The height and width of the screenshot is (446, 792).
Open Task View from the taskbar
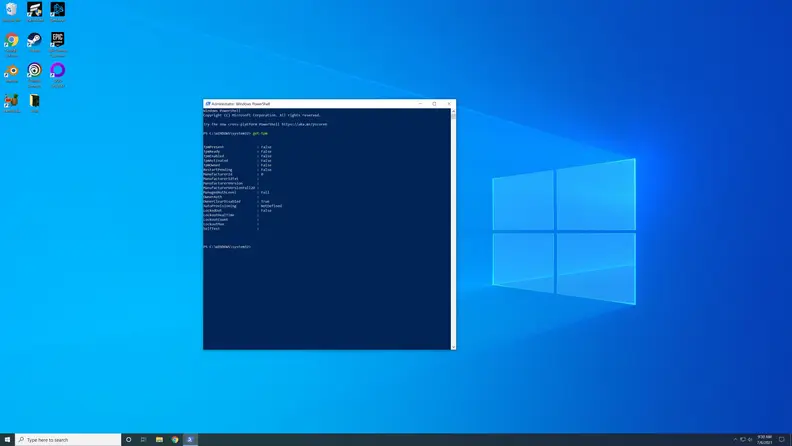143,439
